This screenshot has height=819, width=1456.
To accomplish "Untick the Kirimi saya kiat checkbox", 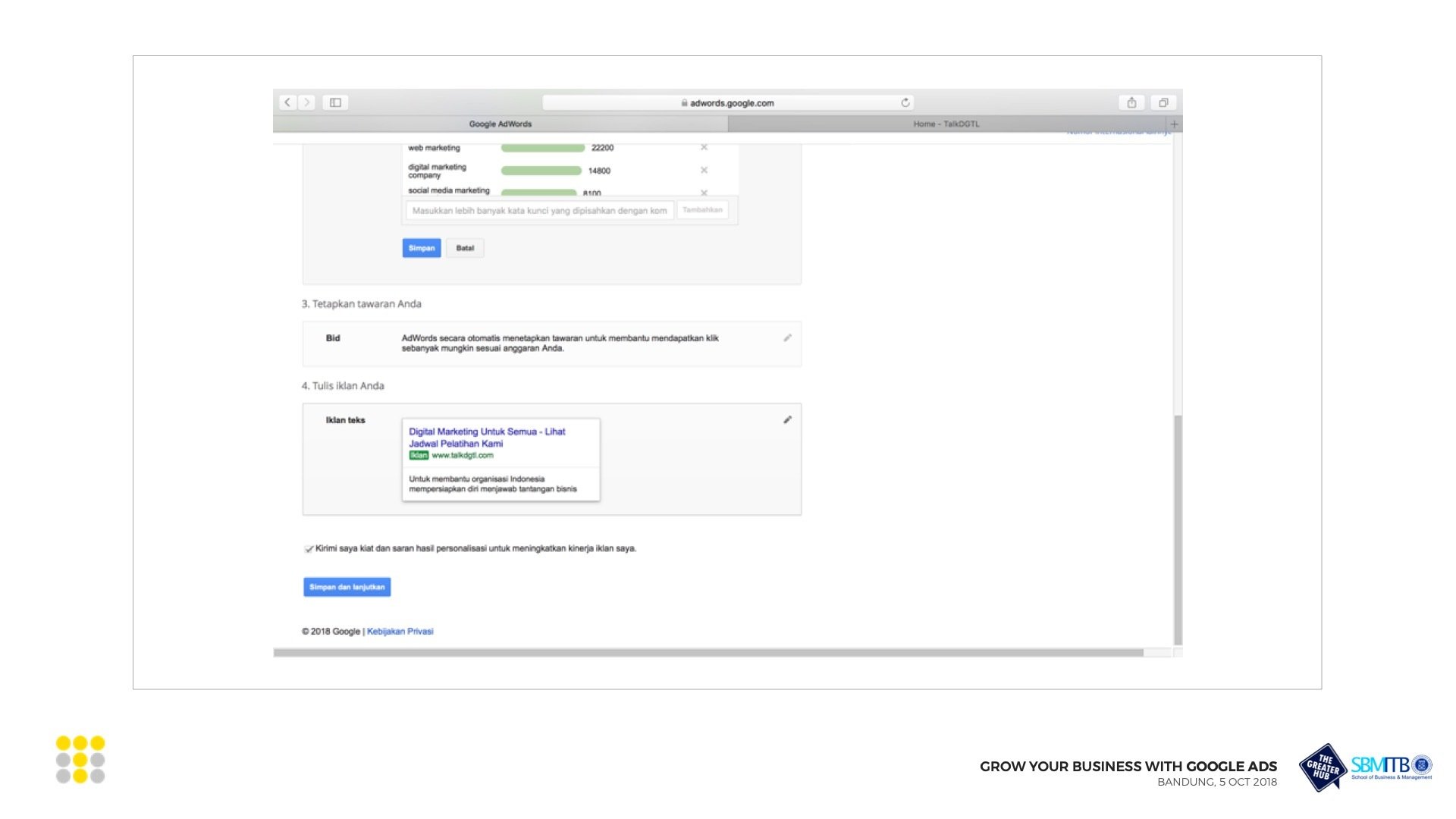I will click(x=309, y=549).
